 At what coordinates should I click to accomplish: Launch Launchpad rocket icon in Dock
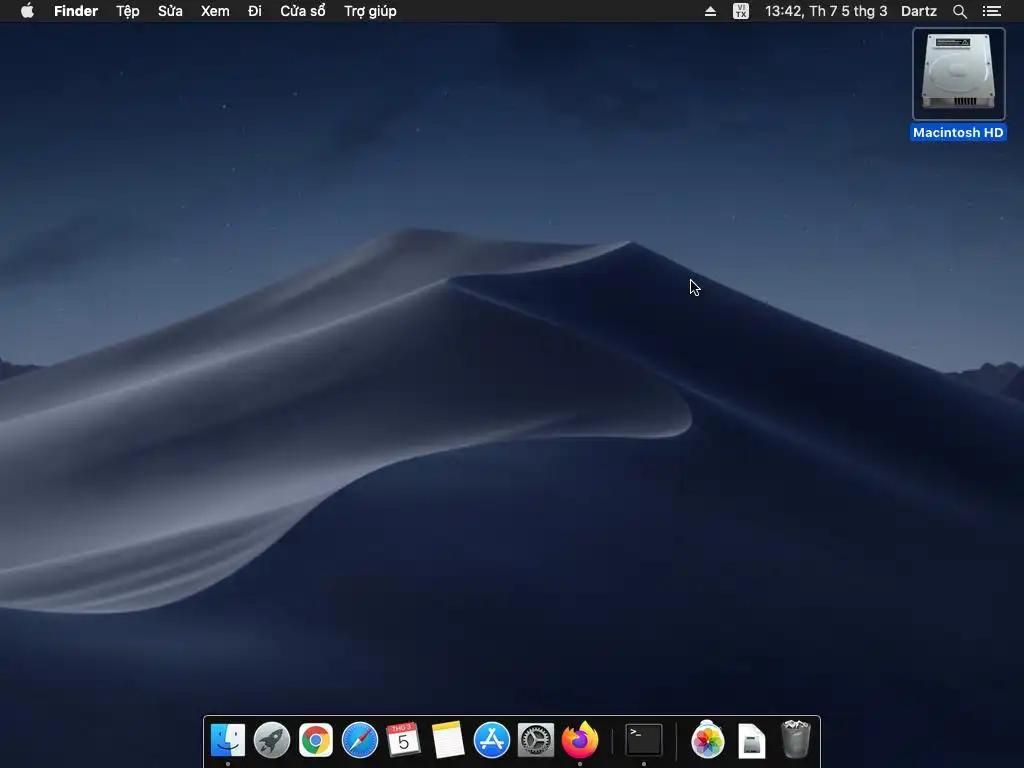click(x=272, y=740)
